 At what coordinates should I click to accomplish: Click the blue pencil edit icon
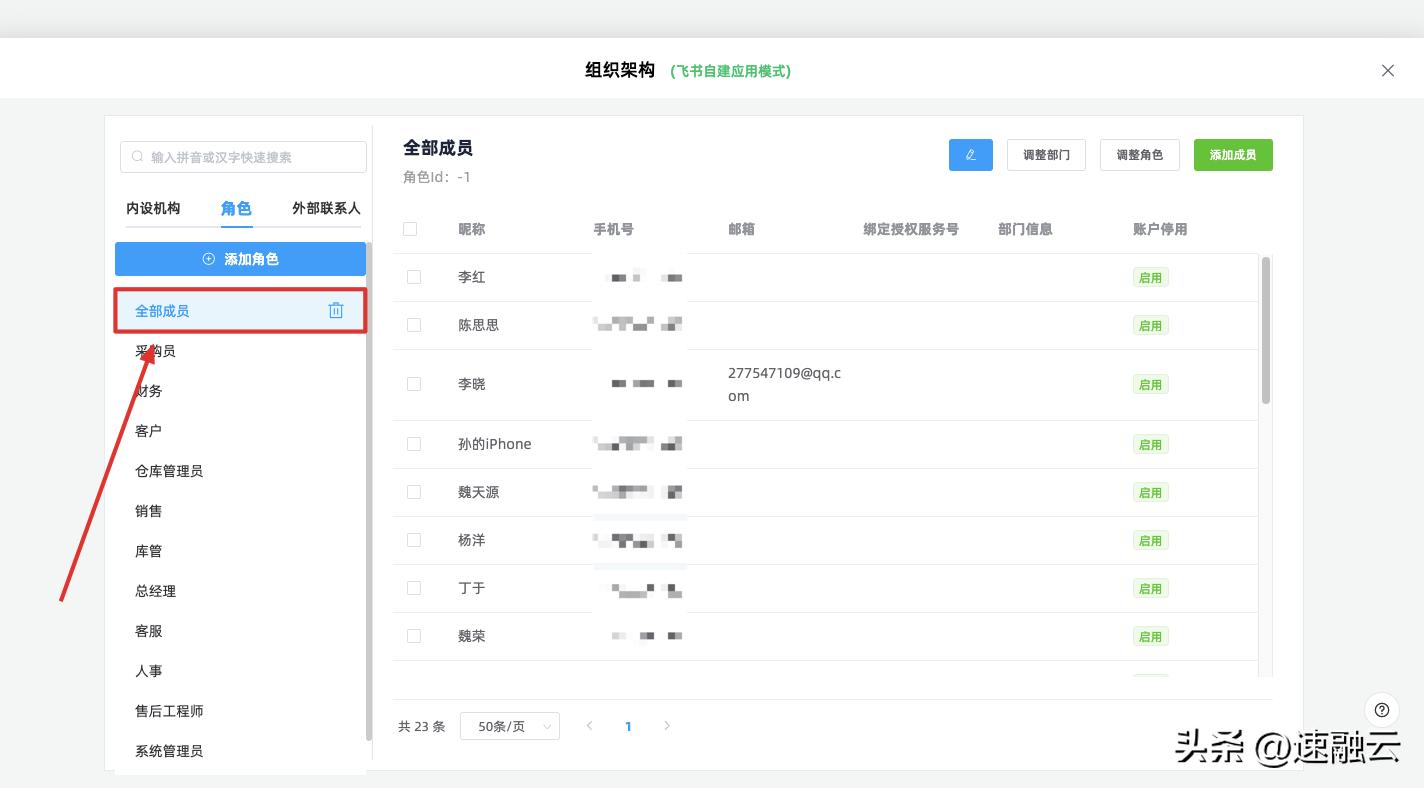click(970, 155)
